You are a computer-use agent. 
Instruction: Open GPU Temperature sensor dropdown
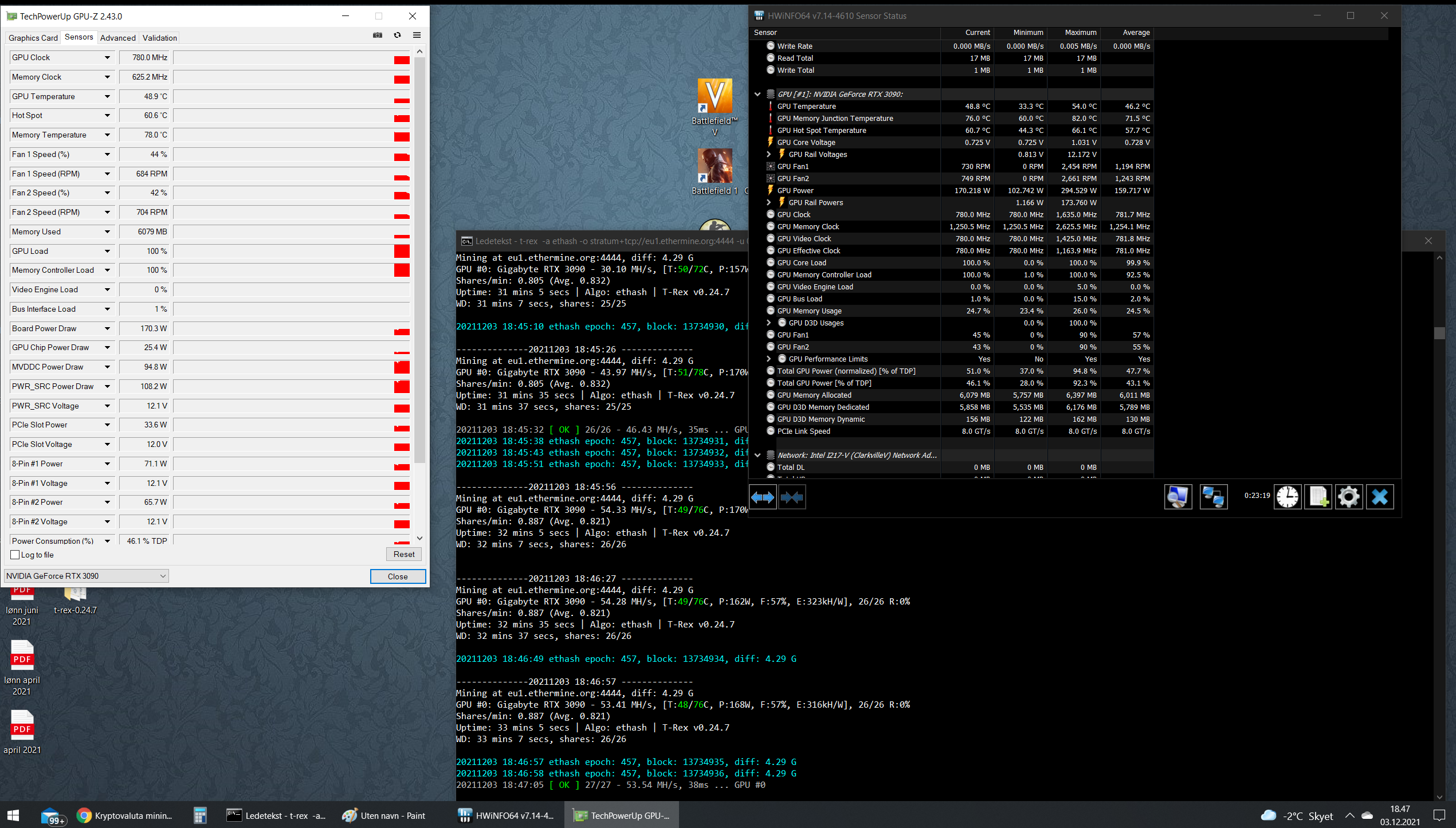click(107, 96)
